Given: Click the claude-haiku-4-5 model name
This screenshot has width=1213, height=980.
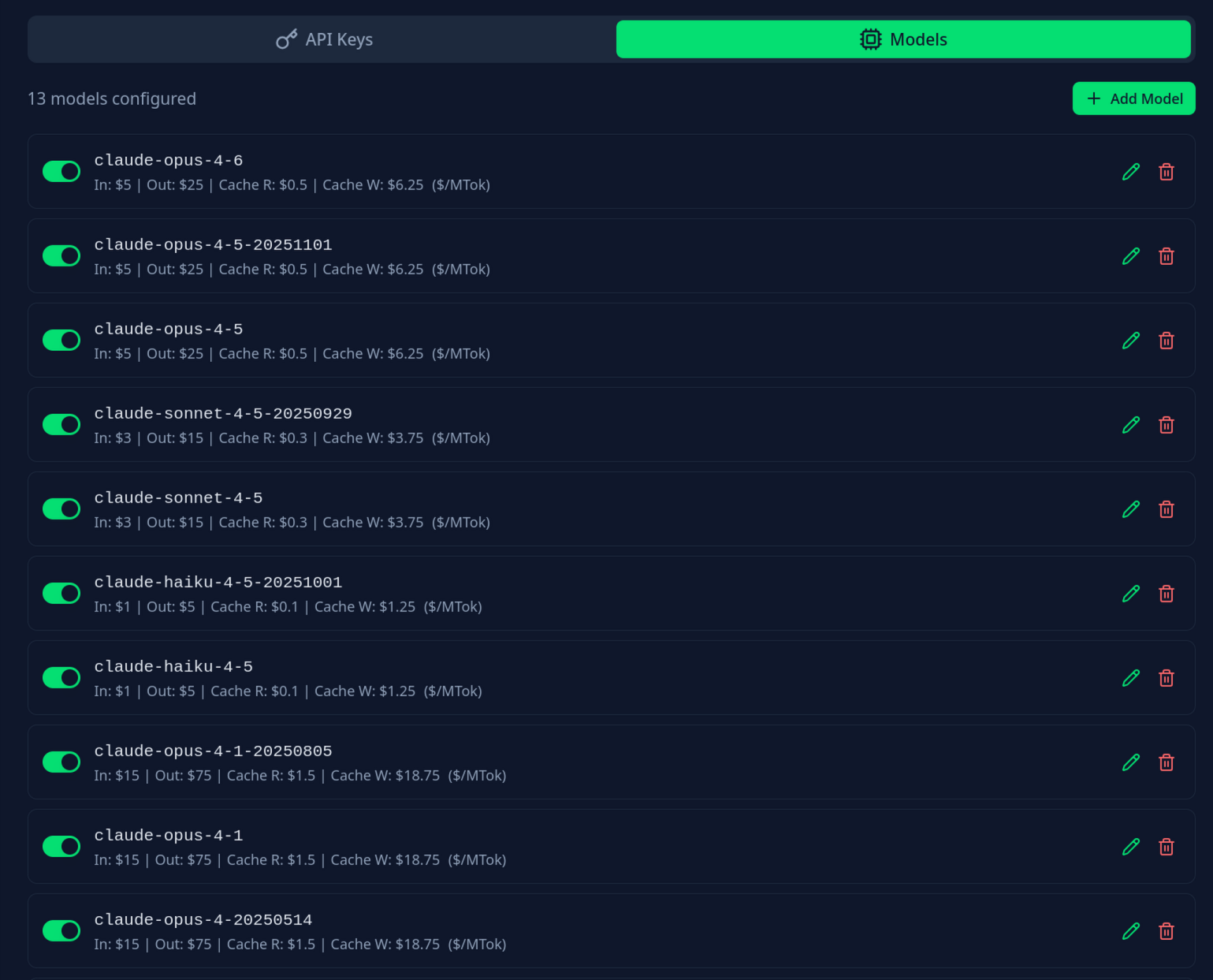Looking at the screenshot, I should pos(173,667).
